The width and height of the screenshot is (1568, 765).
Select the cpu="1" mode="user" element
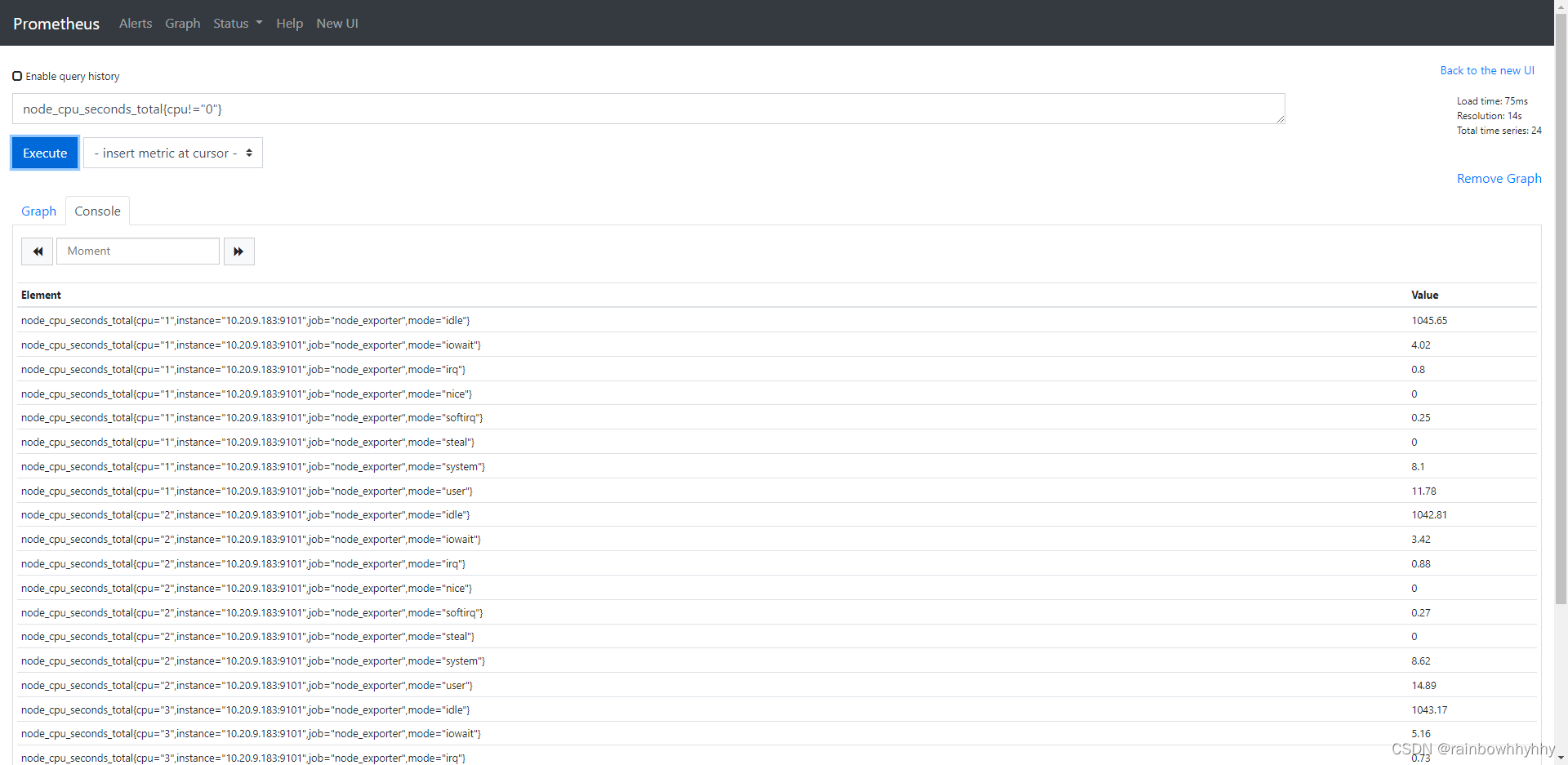pyautogui.click(x=247, y=491)
